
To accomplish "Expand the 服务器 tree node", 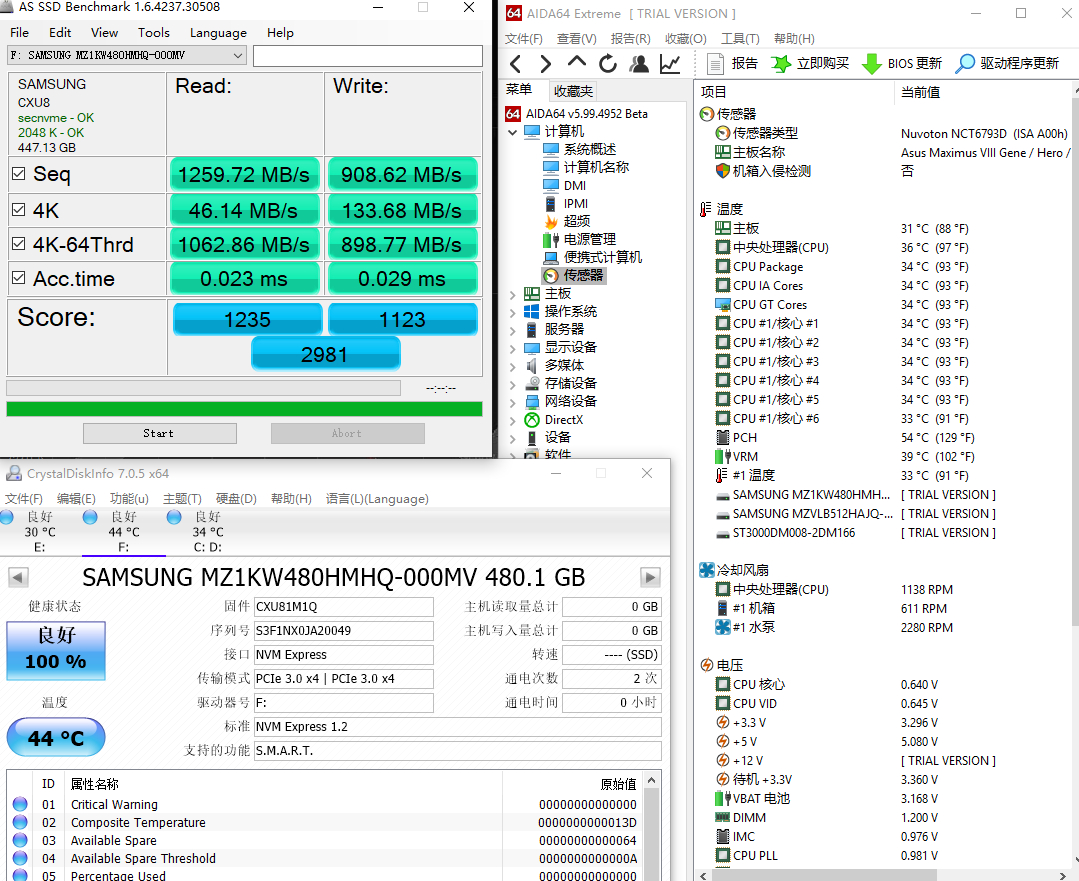I will point(513,330).
